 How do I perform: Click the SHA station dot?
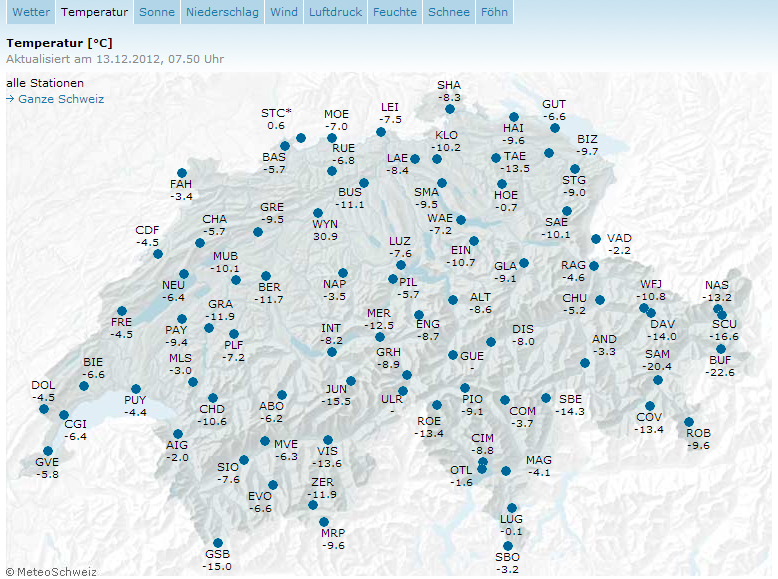[x=450, y=109]
